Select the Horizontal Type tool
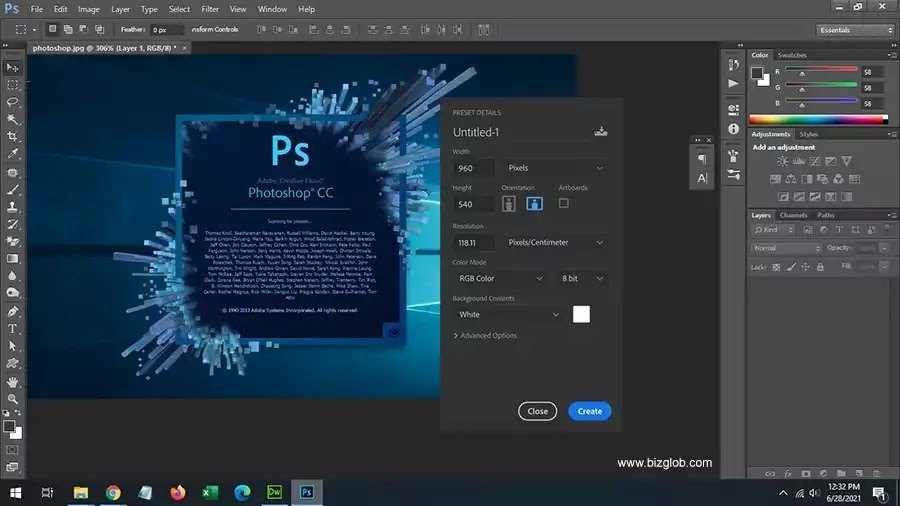Viewport: 900px width, 506px height. [x=12, y=329]
